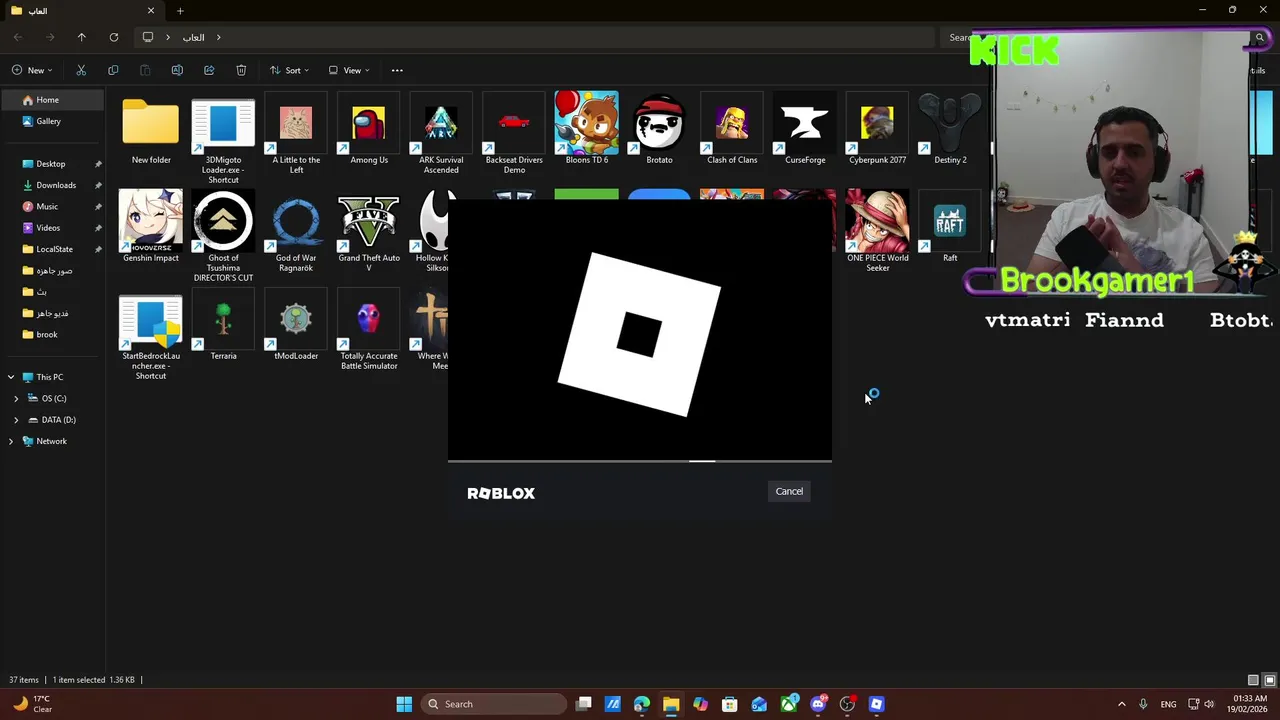Expand the OS (C:) drive node
Viewport: 1280px width, 720px height.
[16, 398]
